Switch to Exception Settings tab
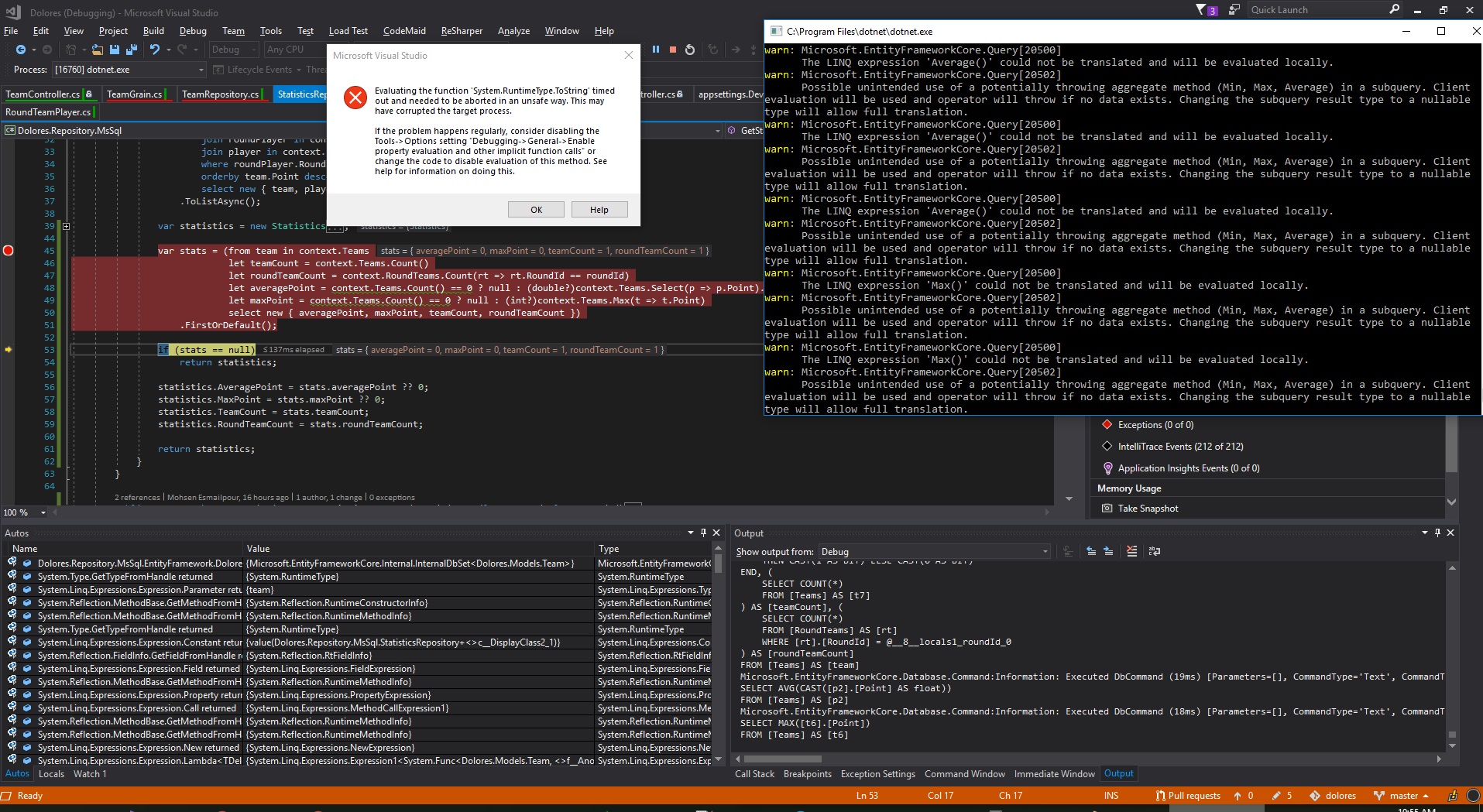This screenshot has height=812, width=1483. pyautogui.click(x=877, y=773)
